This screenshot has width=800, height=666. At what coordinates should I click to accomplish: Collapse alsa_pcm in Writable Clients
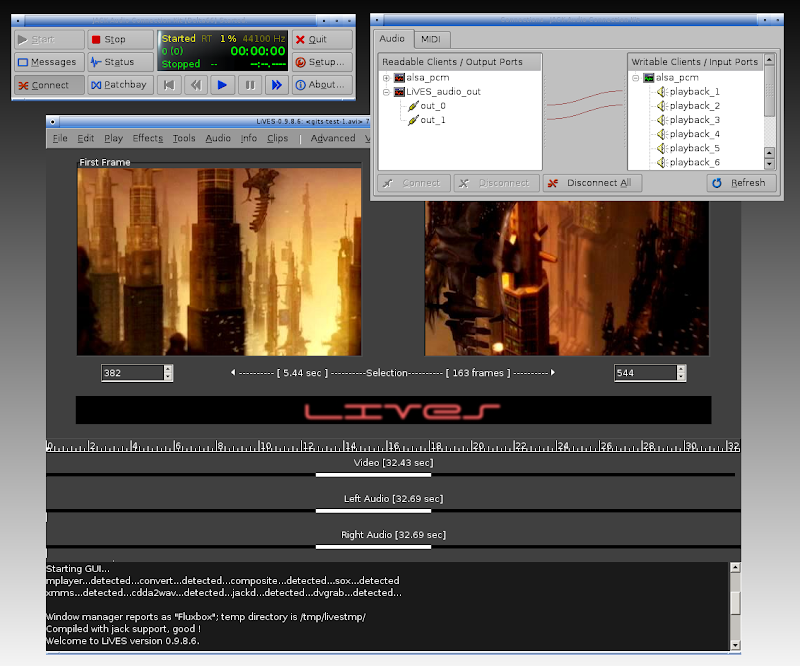[x=636, y=78]
